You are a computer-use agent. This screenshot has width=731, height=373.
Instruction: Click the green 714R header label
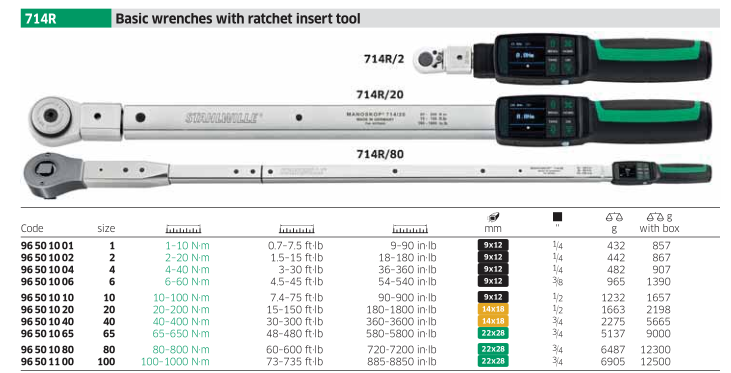coord(66,19)
